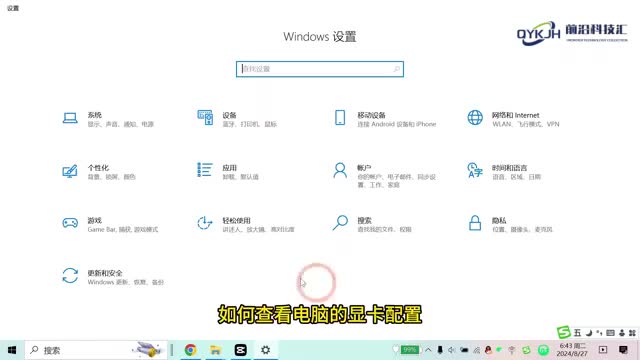
Task: Open the 设备 (Devices) settings icon
Action: click(x=205, y=118)
